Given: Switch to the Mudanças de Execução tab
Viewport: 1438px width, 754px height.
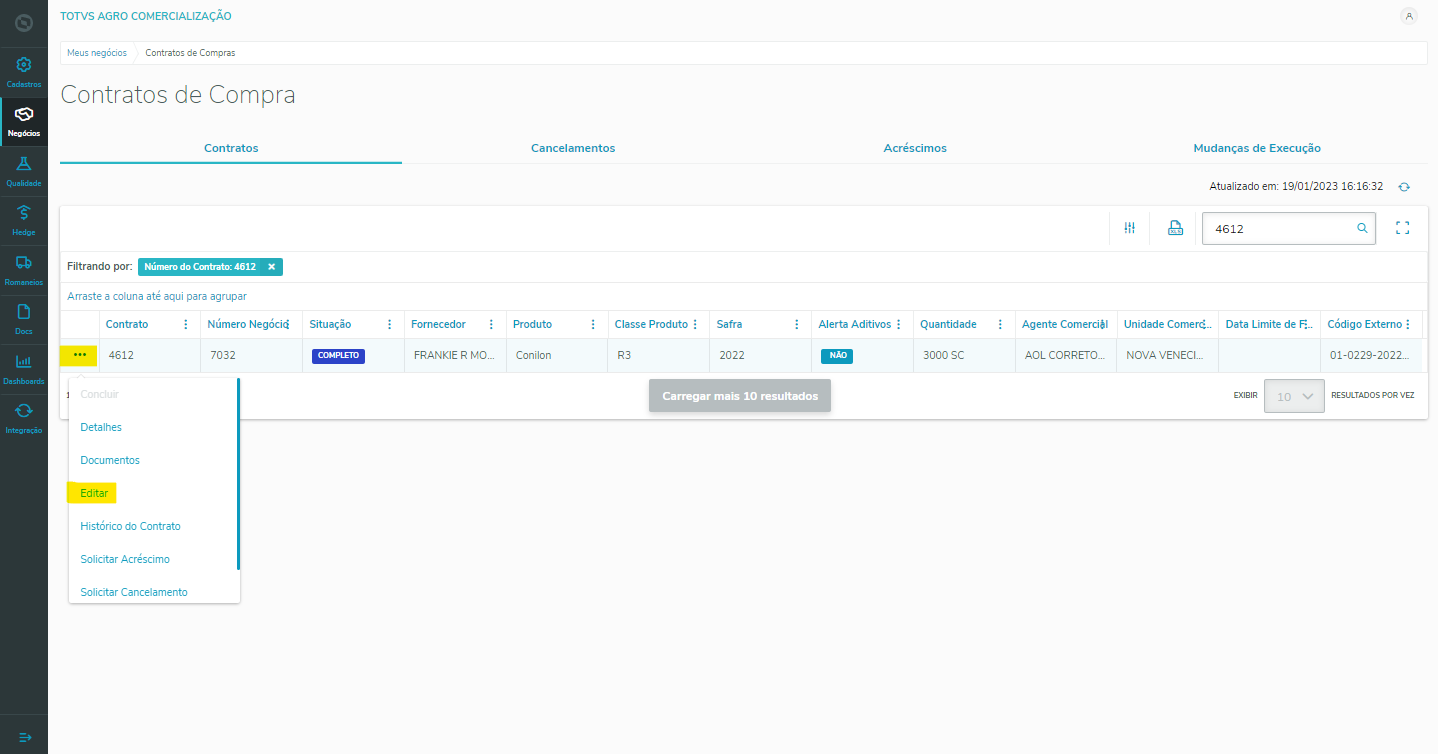Looking at the screenshot, I should 1257,148.
